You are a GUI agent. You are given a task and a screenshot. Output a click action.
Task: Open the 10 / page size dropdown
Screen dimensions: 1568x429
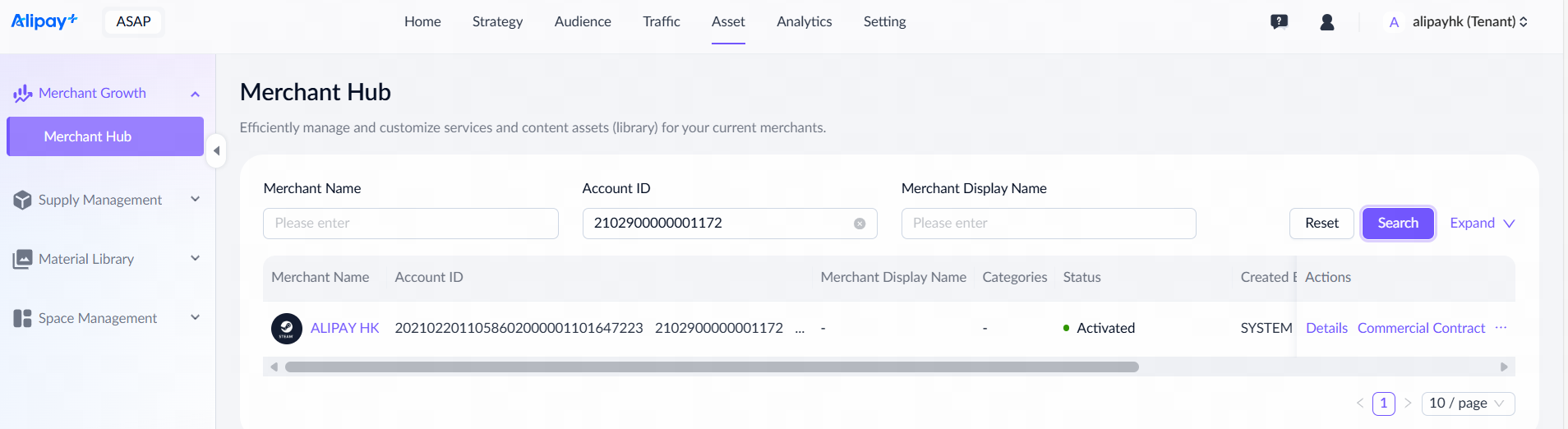(1468, 404)
